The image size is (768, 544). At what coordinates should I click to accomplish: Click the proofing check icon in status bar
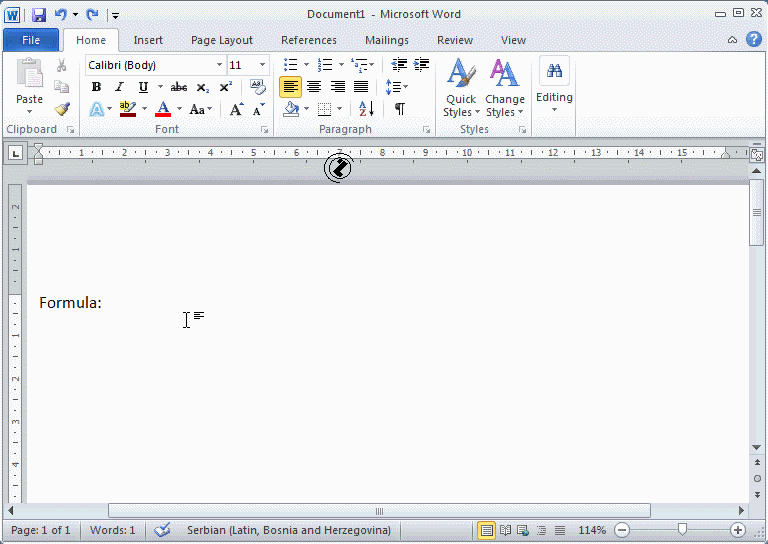click(x=163, y=530)
